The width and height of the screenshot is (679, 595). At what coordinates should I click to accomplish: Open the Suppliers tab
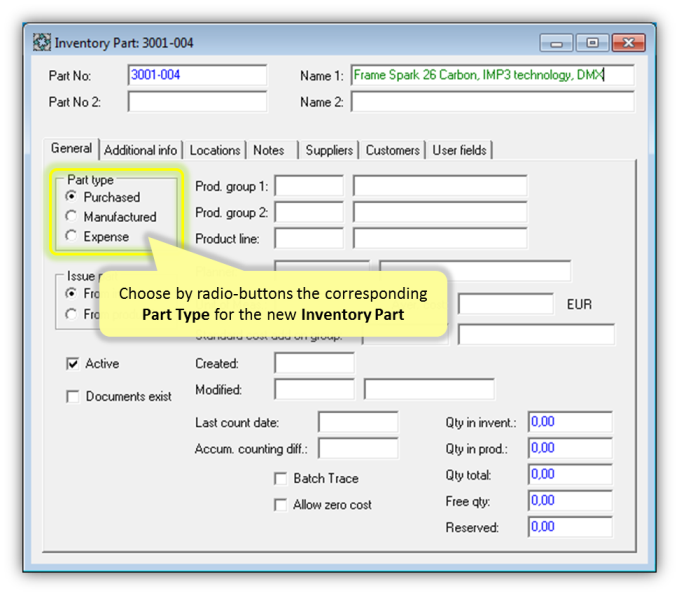[x=329, y=150]
